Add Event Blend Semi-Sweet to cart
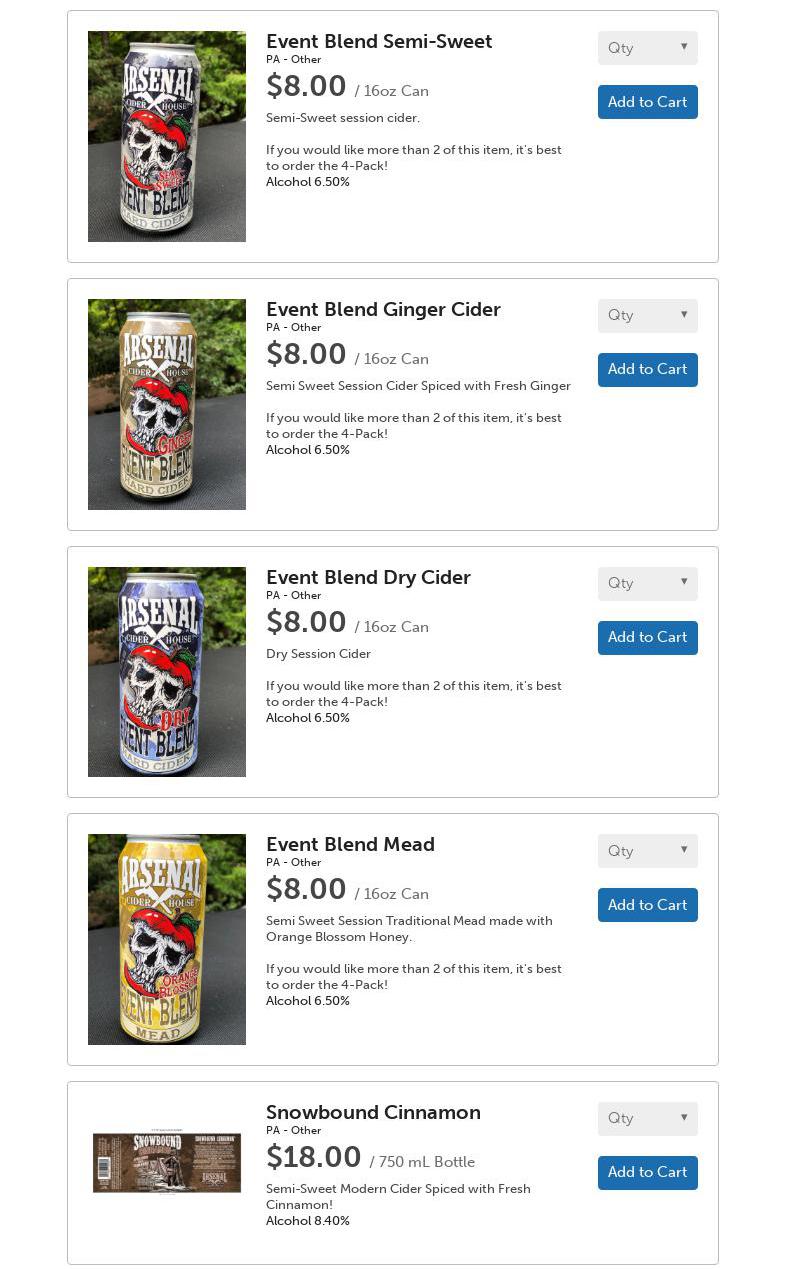785x1269 pixels. pyautogui.click(x=647, y=102)
